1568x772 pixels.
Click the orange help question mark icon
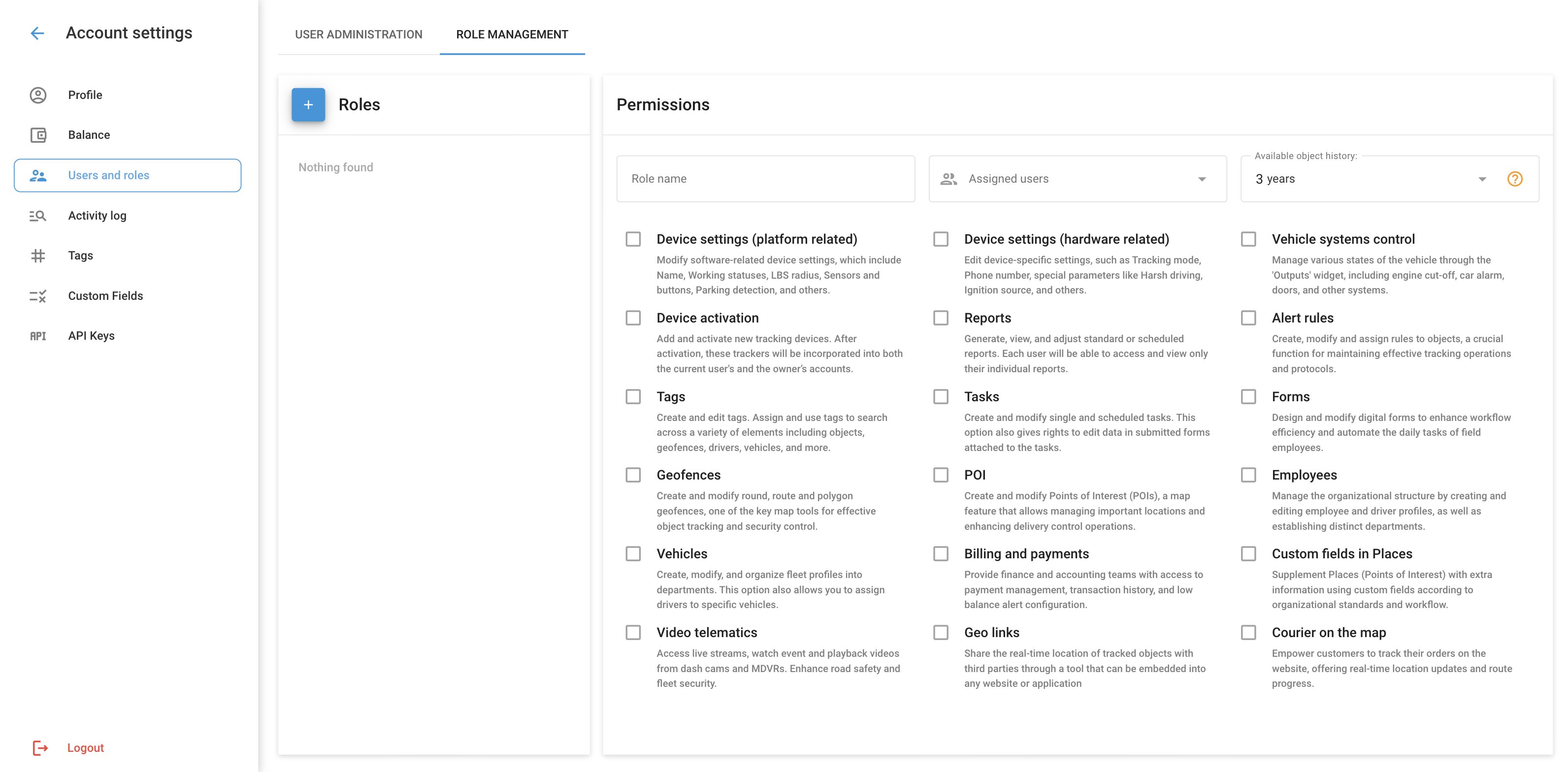(x=1514, y=179)
